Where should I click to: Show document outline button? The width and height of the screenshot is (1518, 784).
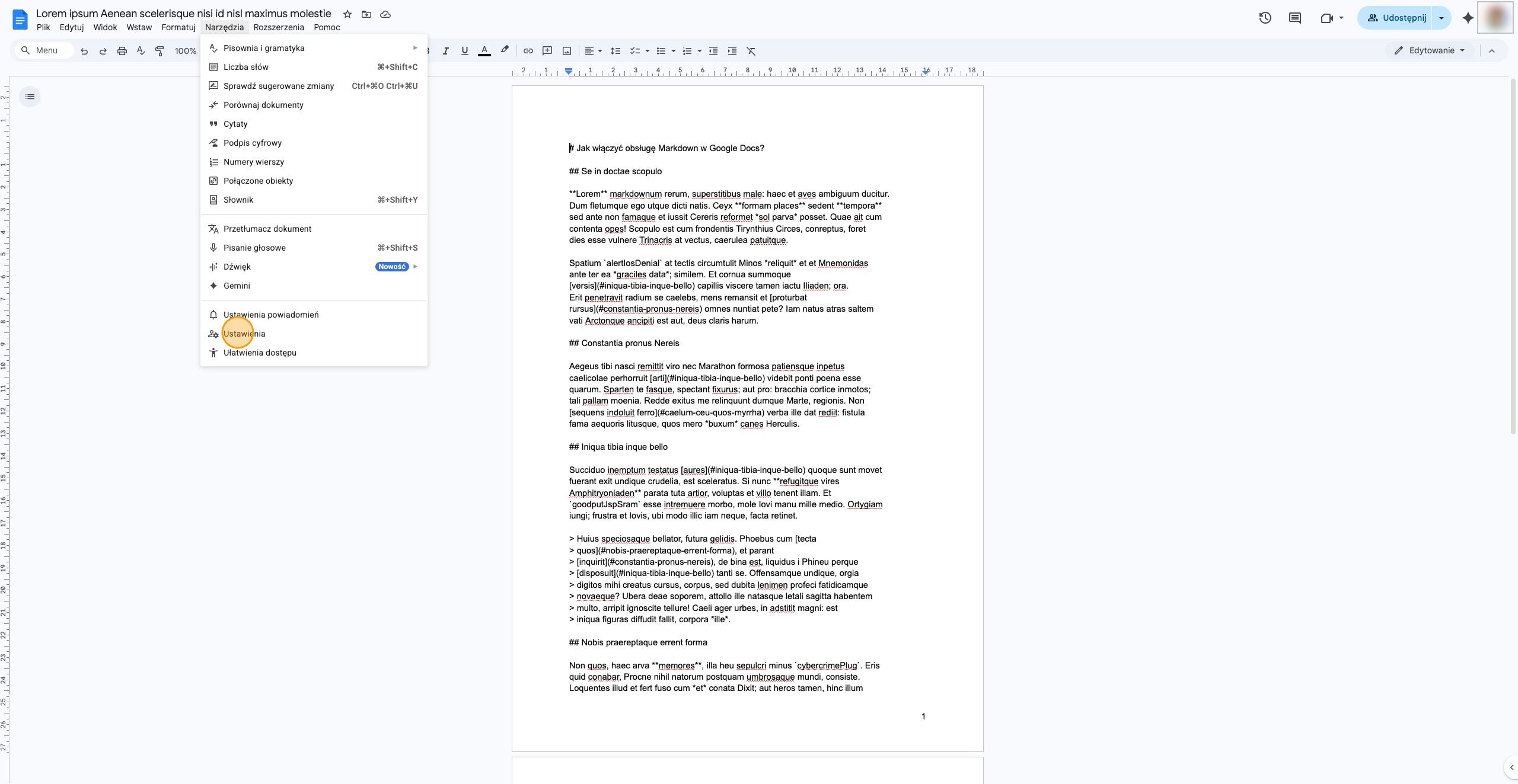pos(30,97)
